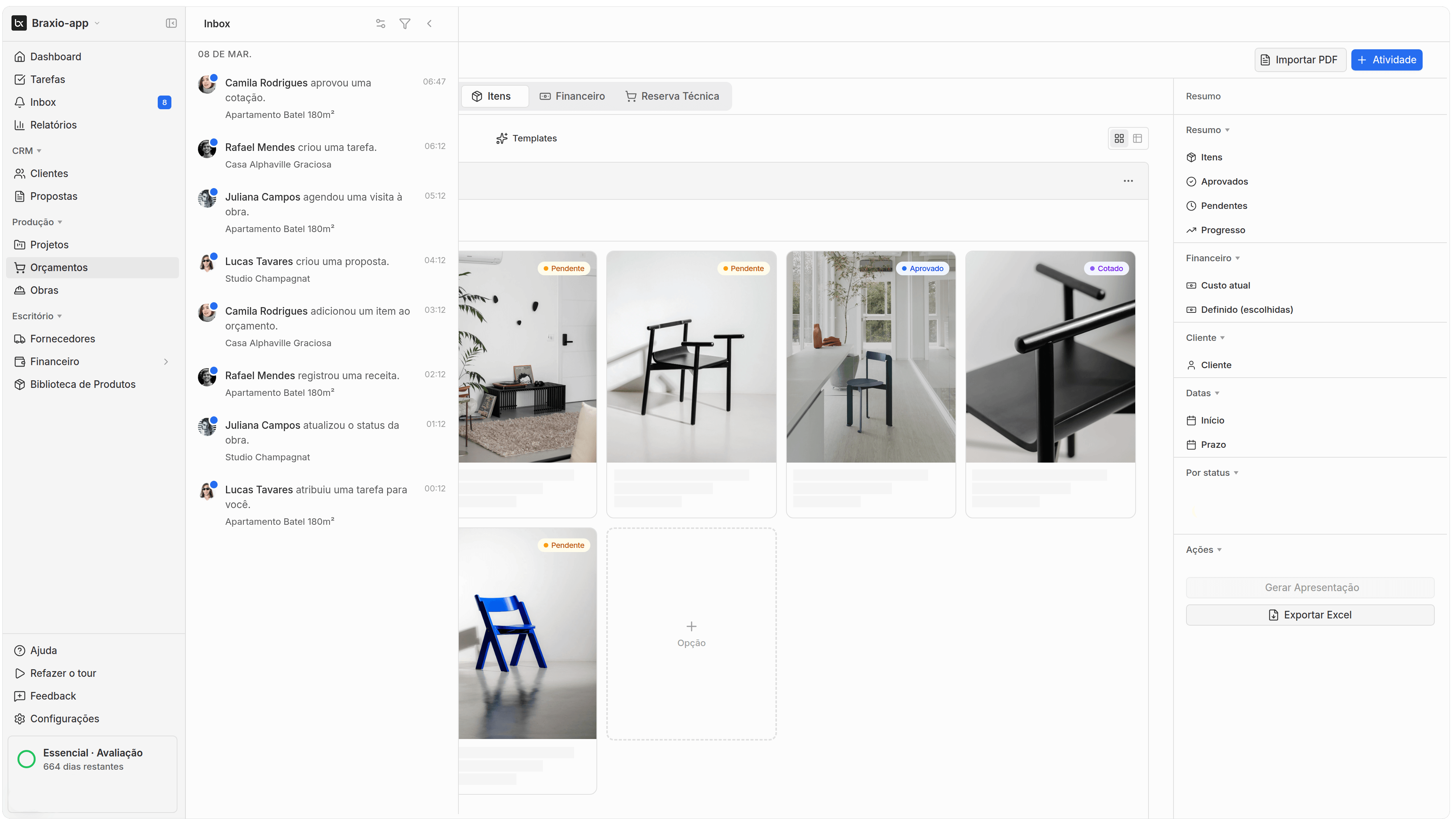Open notification Juliana Campos agendou uma visita

(x=322, y=212)
